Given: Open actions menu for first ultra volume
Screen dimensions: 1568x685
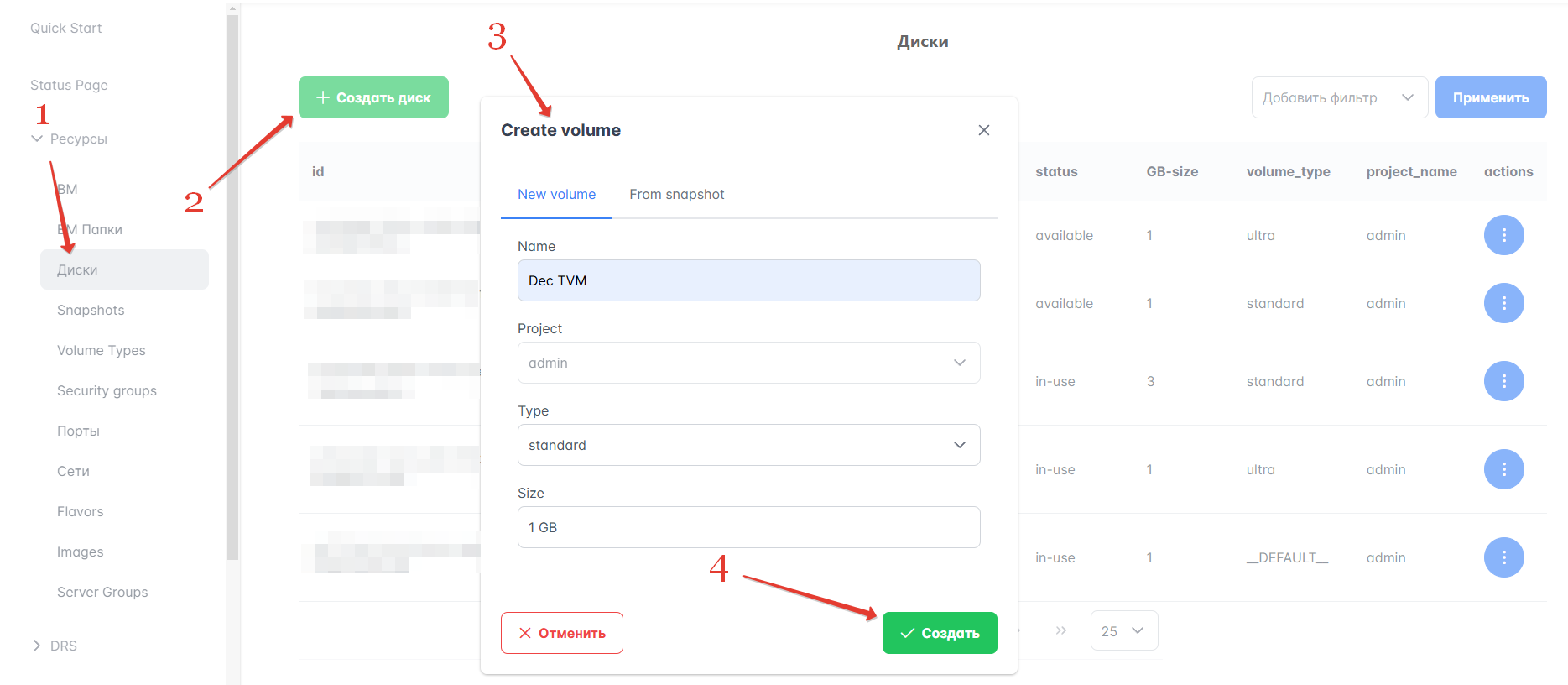Looking at the screenshot, I should (1503, 235).
